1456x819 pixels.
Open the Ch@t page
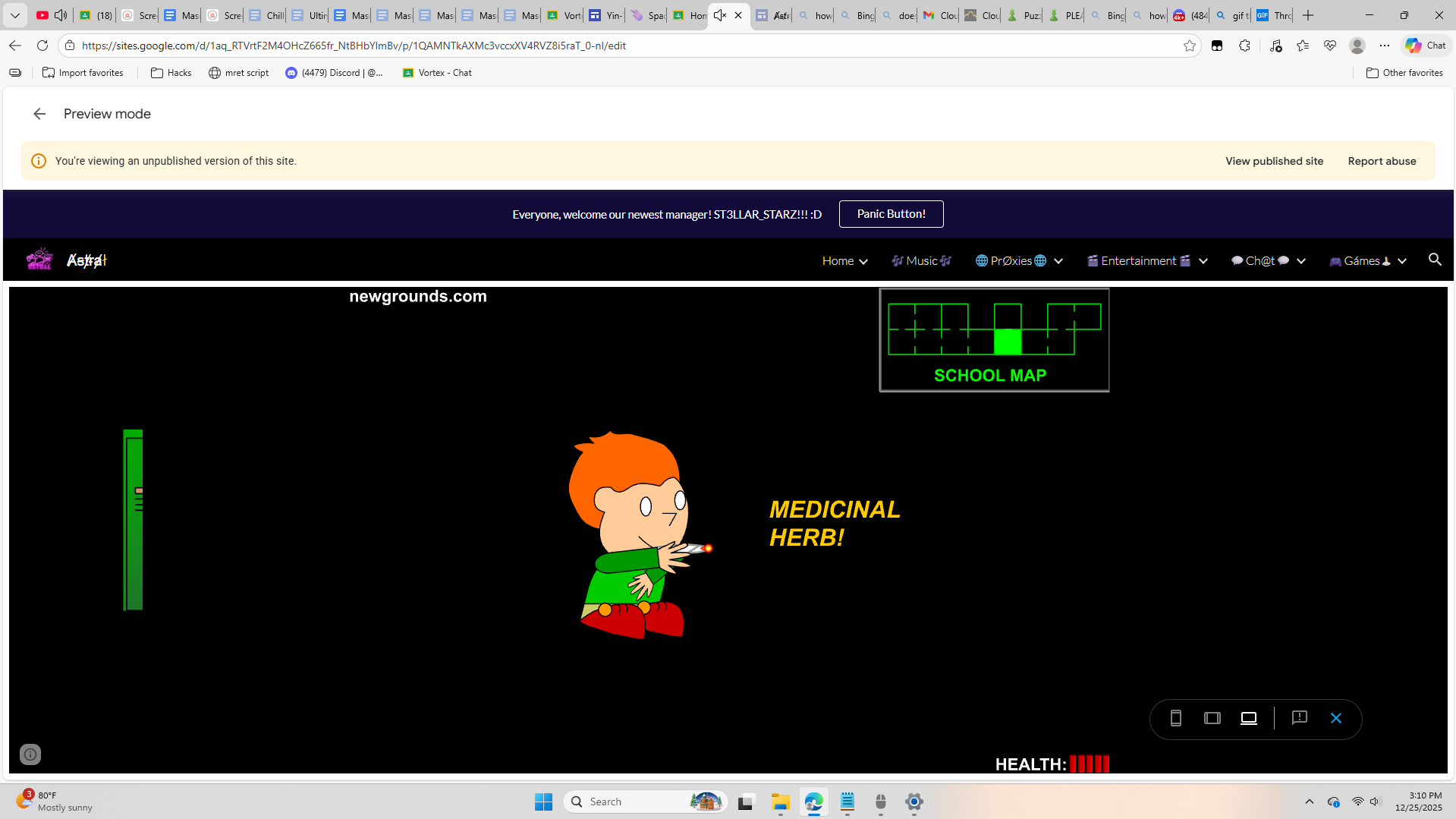click(x=1260, y=260)
